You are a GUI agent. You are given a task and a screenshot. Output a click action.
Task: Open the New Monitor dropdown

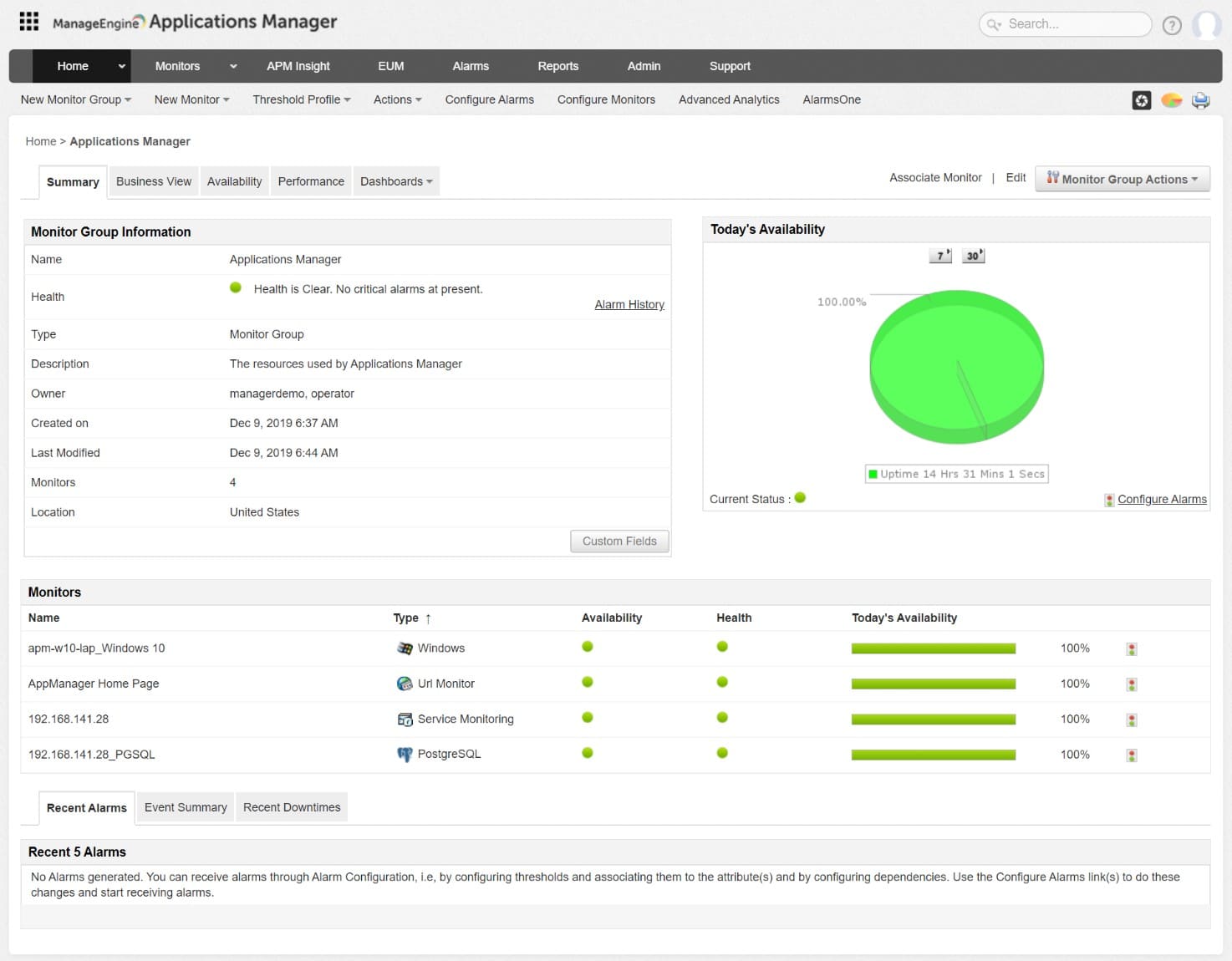191,99
